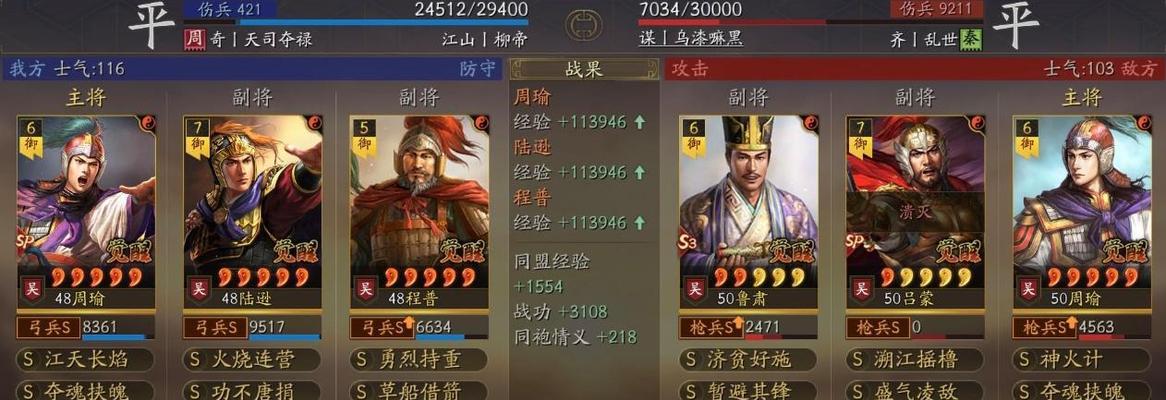Viewport: 1166px width, 400px height.
Task: Click the red 周 flag icon
Action: point(193,39)
